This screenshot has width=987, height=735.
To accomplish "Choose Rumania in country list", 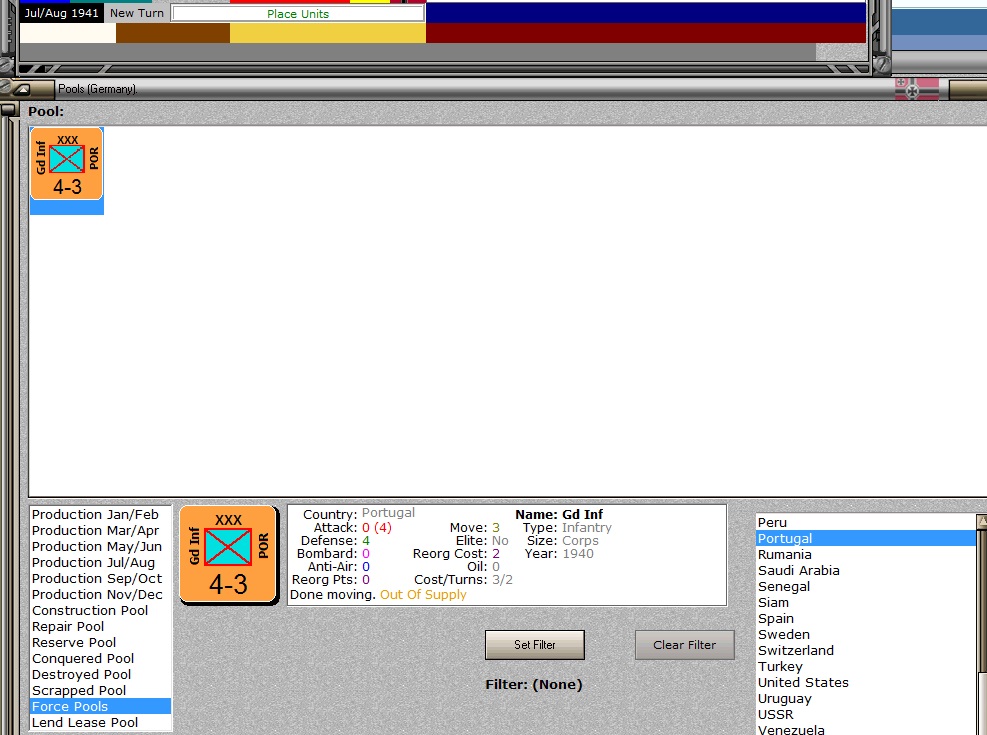I will pos(866,554).
